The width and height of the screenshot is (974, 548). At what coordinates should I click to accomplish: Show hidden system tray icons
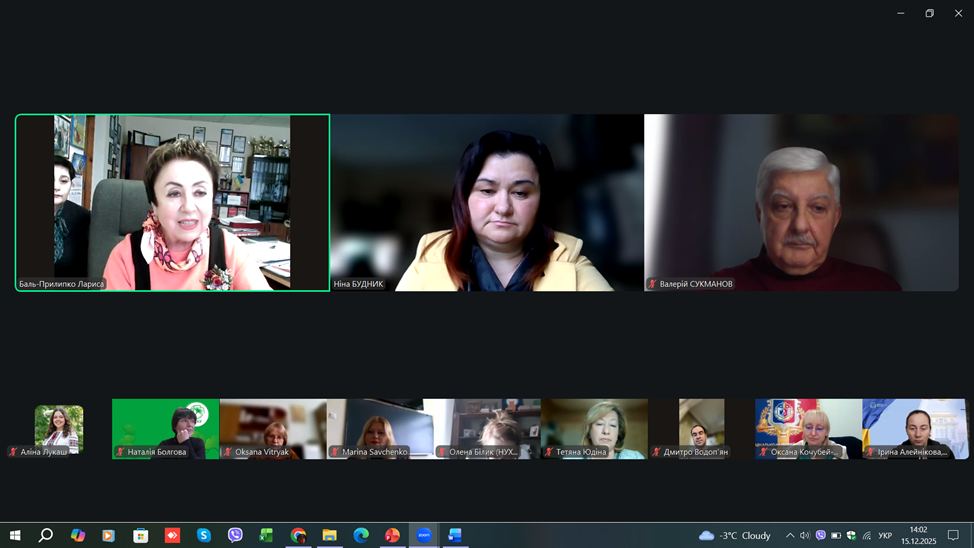[x=790, y=536]
